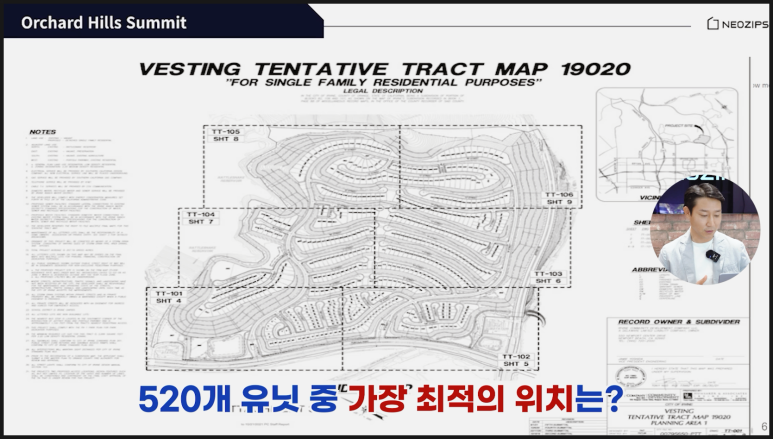Screen dimensions: 773x439
Task: Click the 'FOR SINGLE FAMILY RESIDENTIAL PURPOSES' subtitle
Action: pos(384,82)
